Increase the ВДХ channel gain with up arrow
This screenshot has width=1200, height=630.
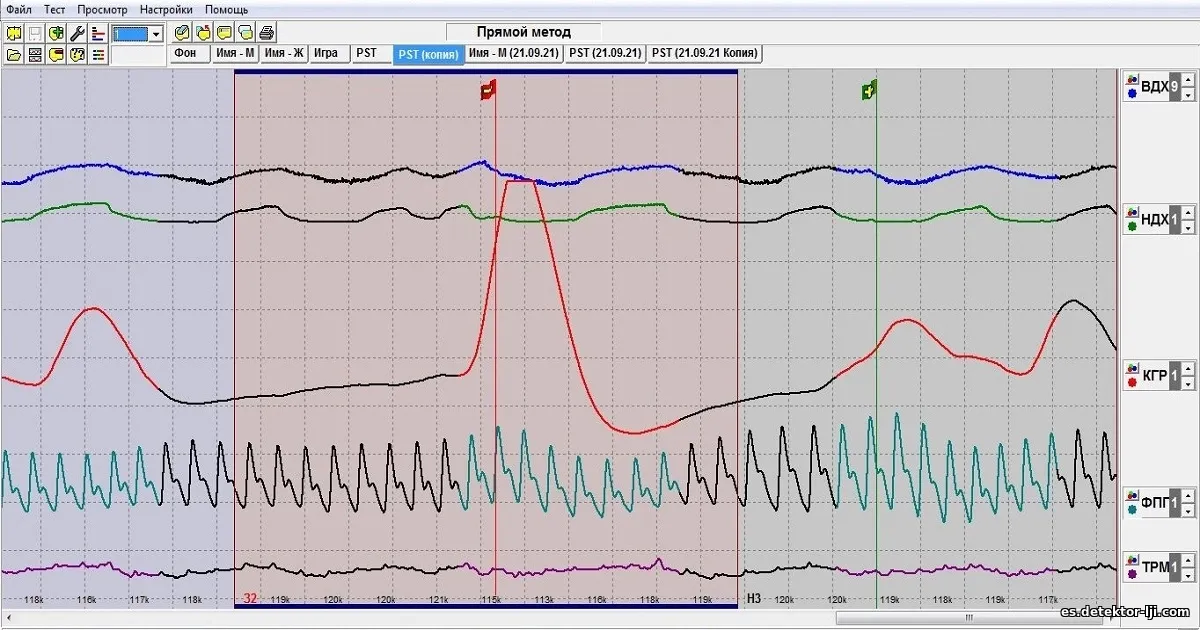[1187, 82]
